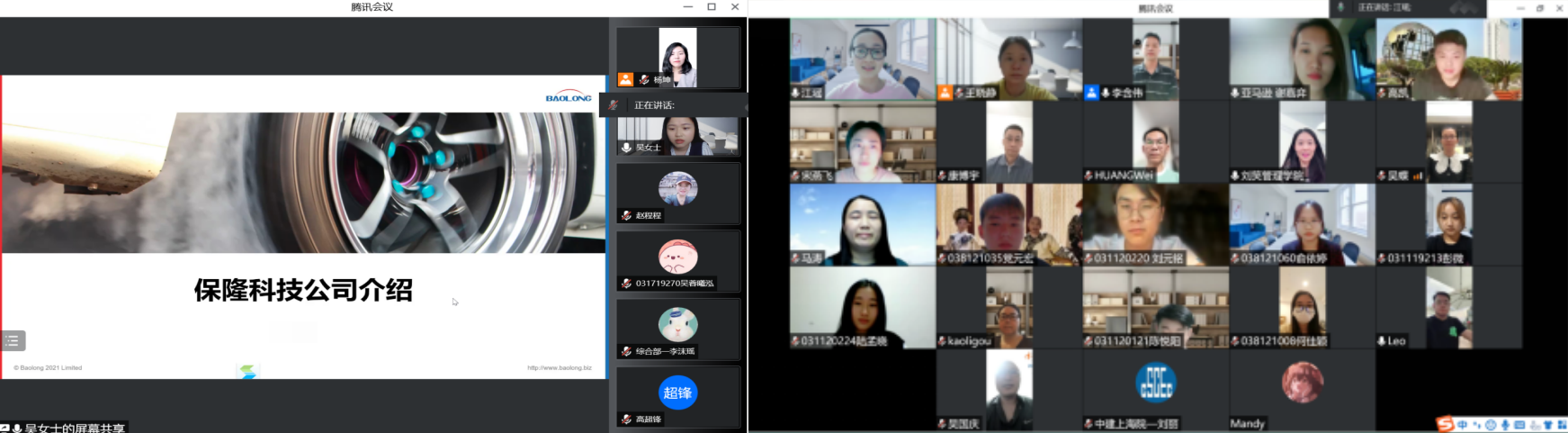Restore down the right meeting window
Screen dimensions: 1568x433
tap(1540, 8)
